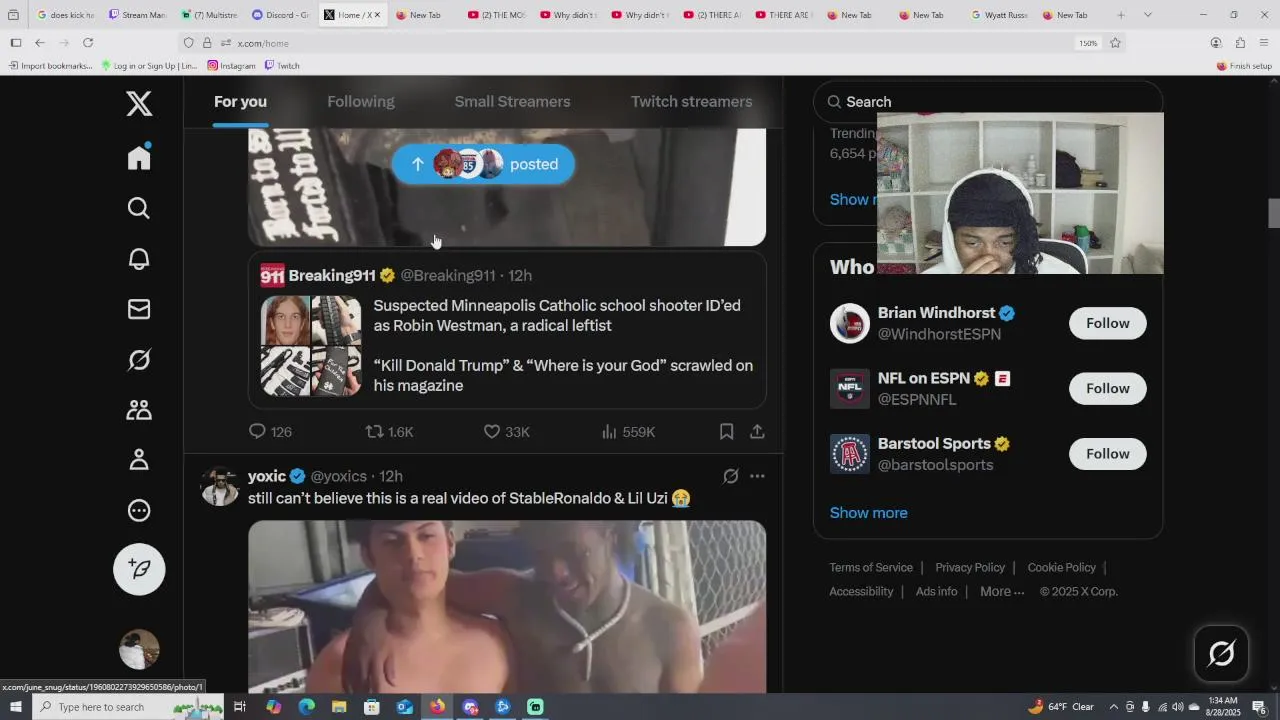
Task: Bookmark this page with star
Action: click(1115, 43)
